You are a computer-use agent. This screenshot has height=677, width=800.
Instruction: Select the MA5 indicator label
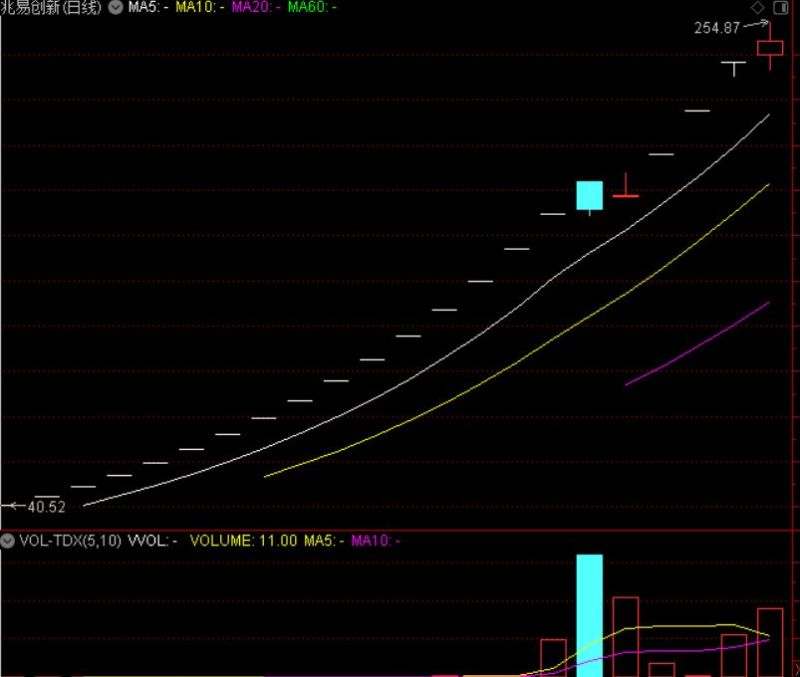coord(146,7)
